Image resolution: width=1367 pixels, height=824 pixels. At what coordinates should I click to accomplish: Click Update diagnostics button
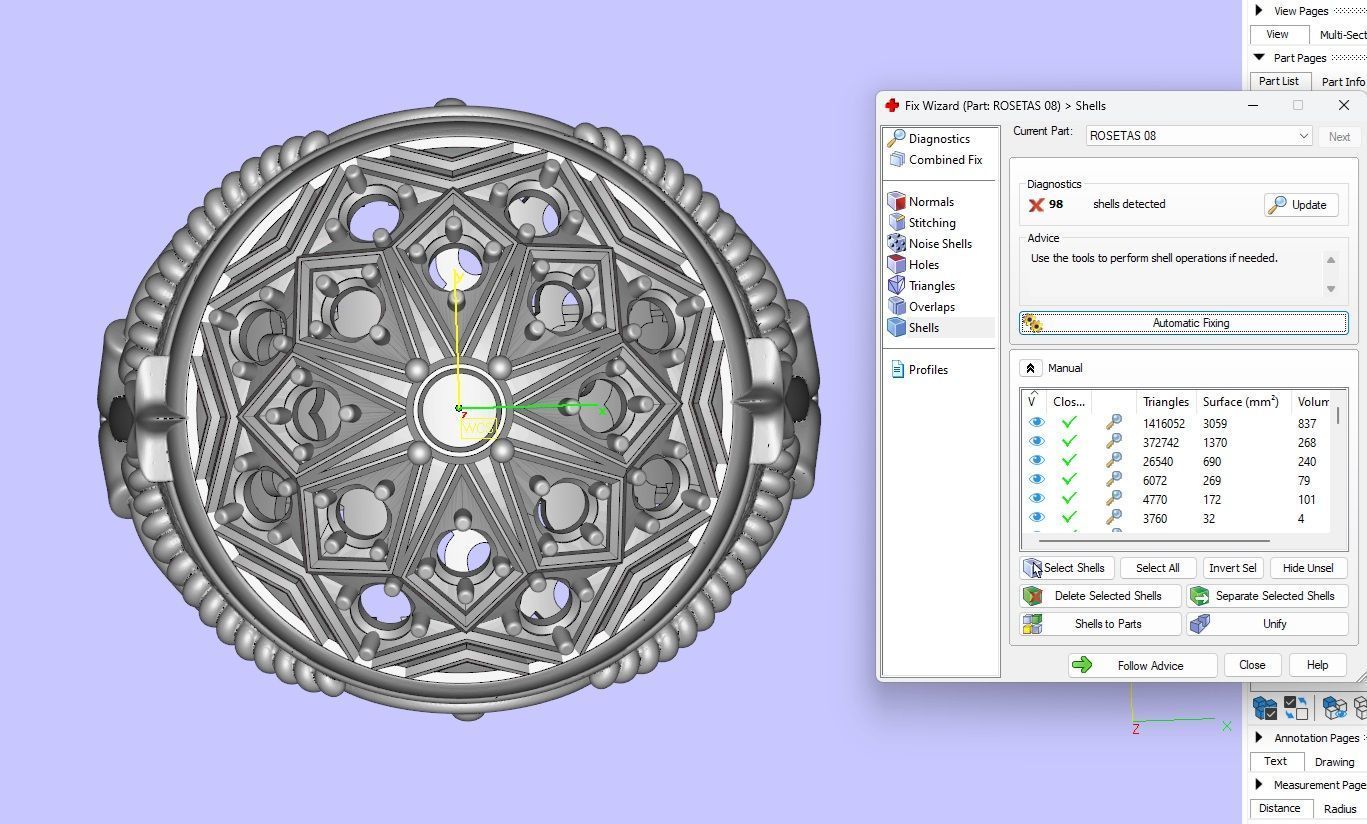point(1301,205)
